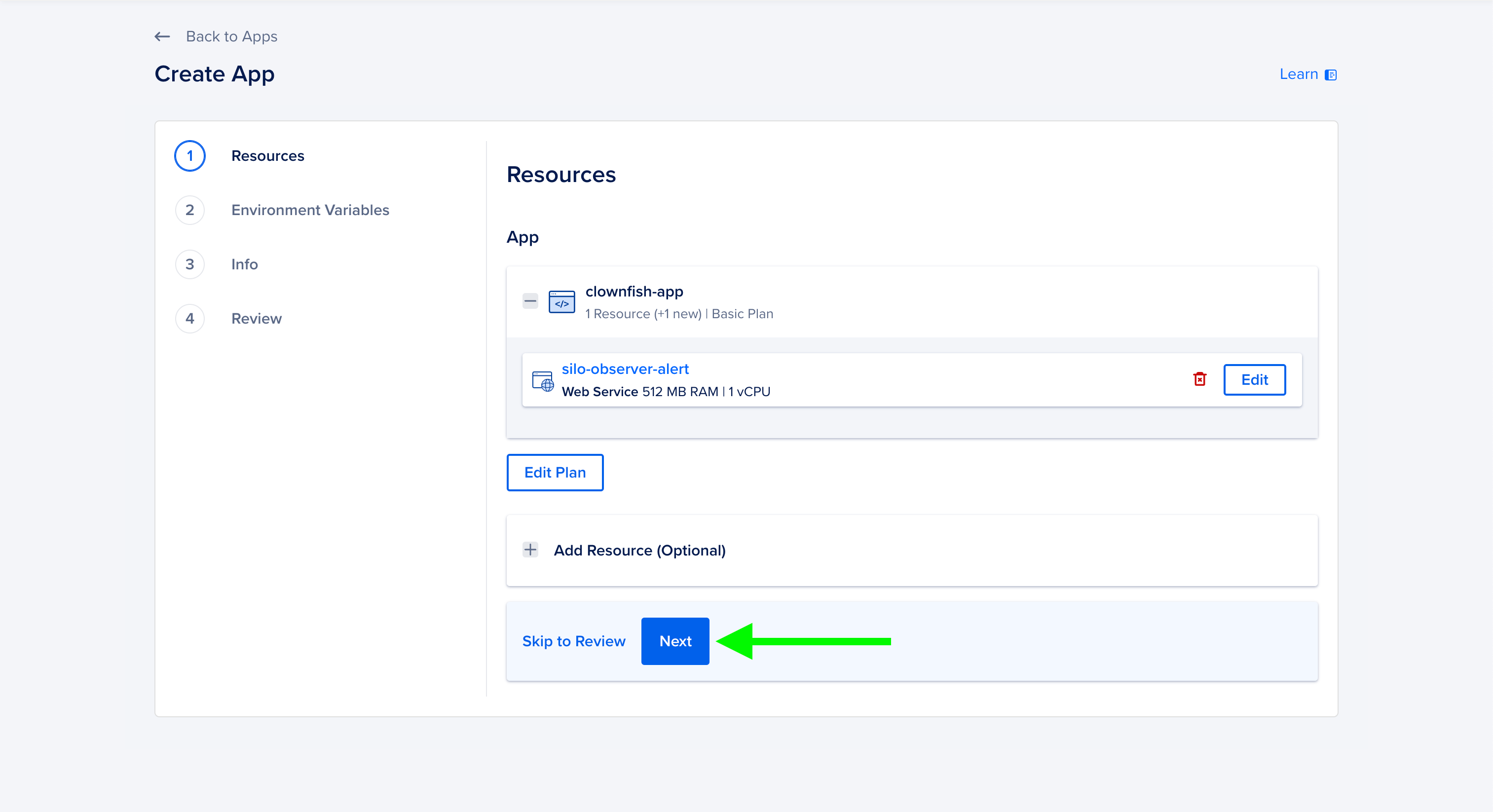The width and height of the screenshot is (1493, 812).
Task: Open the Learn link
Action: 1298,74
